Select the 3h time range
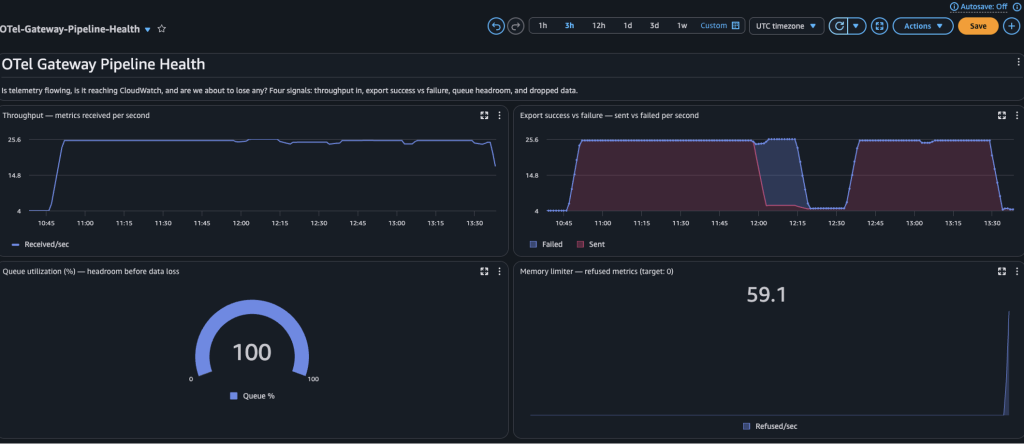 click(569, 25)
